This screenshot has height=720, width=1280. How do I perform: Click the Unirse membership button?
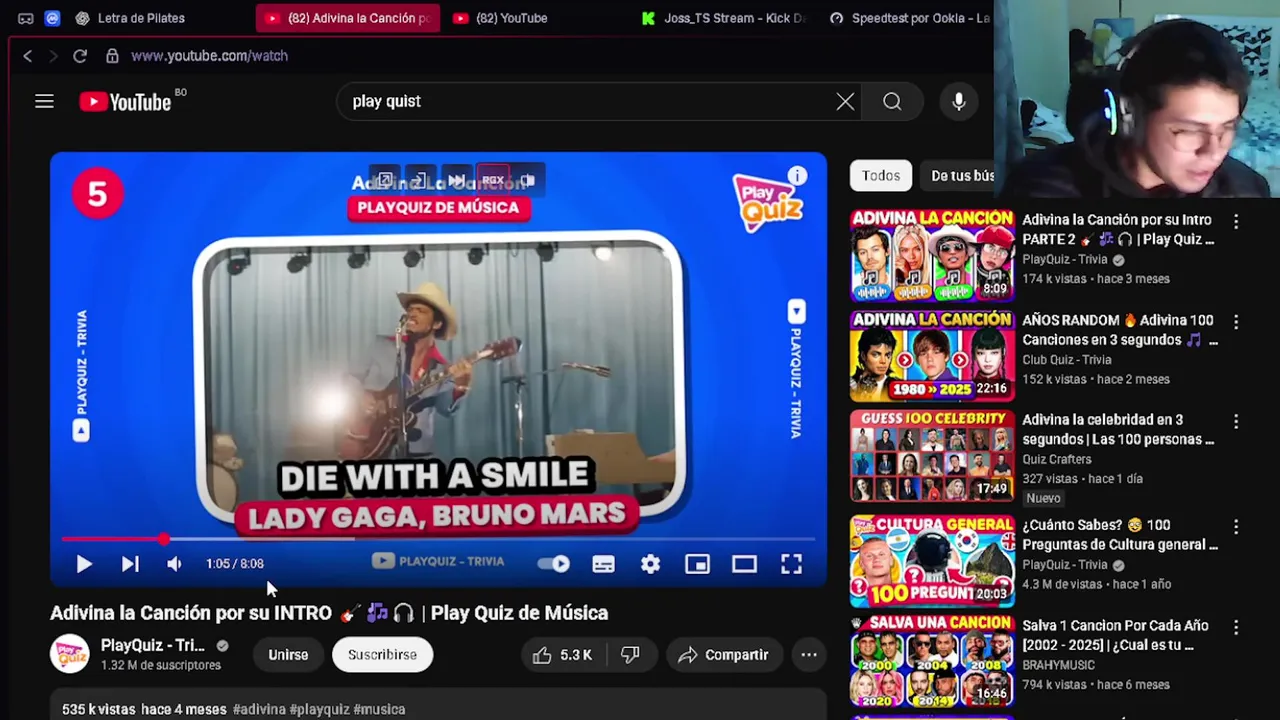(288, 655)
